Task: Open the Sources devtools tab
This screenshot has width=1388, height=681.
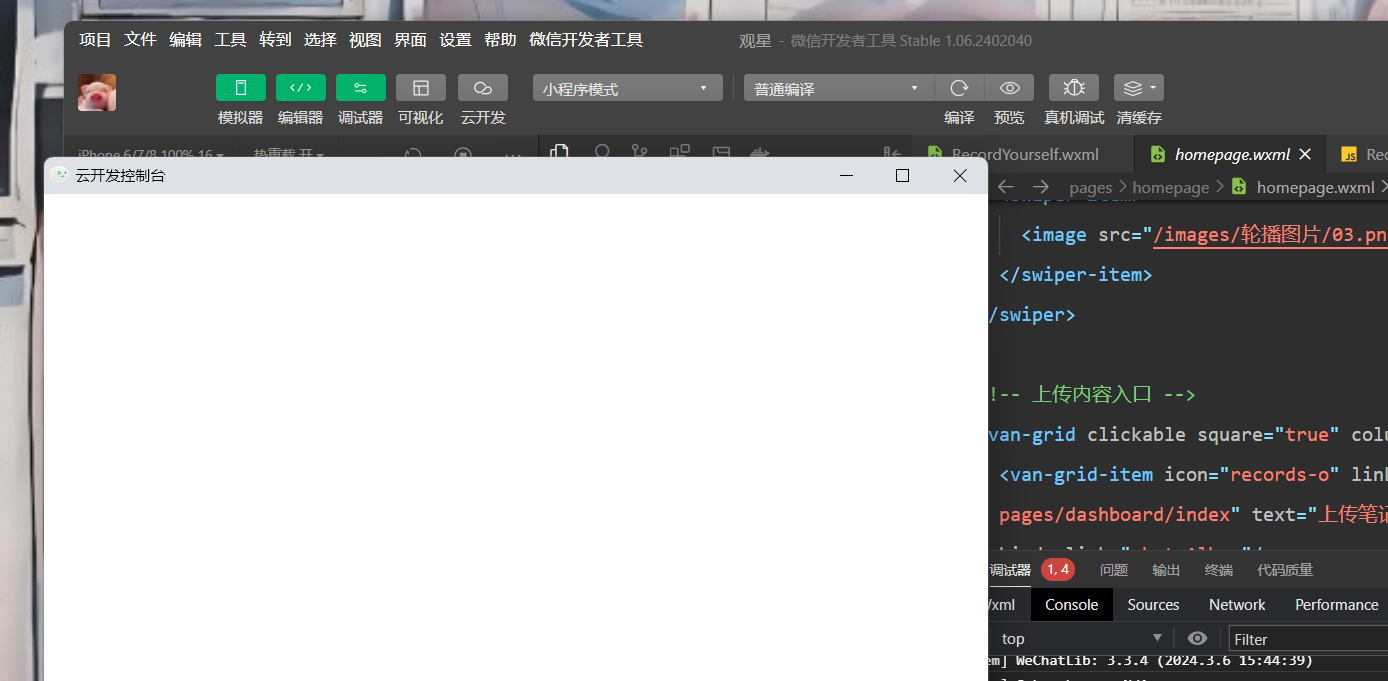Action: [x=1153, y=604]
